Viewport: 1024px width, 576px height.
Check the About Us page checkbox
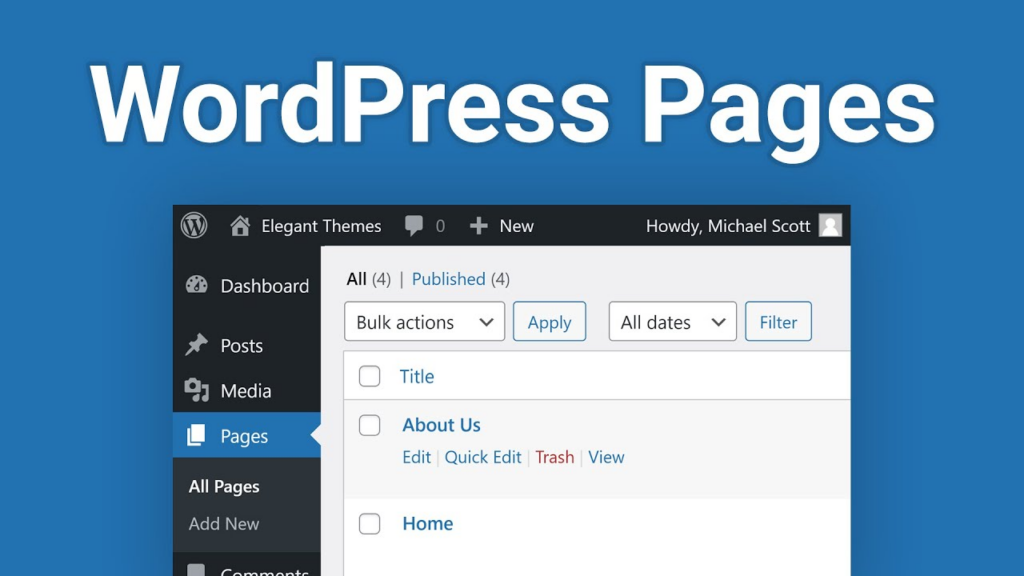pos(369,425)
